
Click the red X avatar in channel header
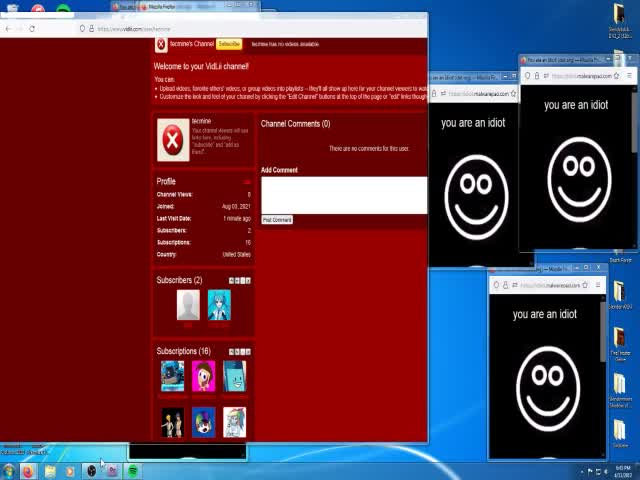tap(161, 44)
